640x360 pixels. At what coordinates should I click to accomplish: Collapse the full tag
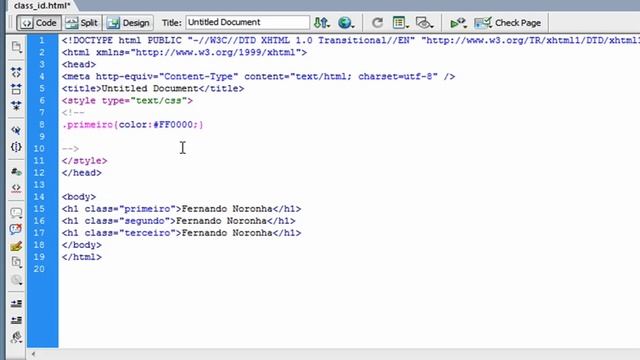pyautogui.click(x=16, y=73)
